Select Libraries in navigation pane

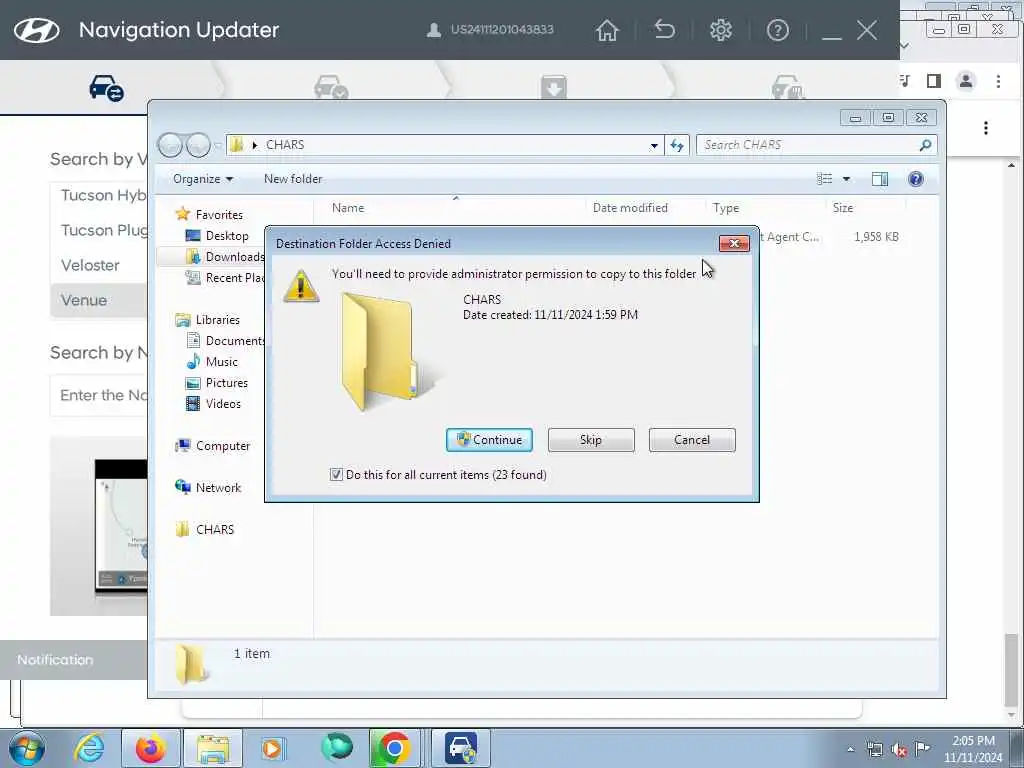208,319
